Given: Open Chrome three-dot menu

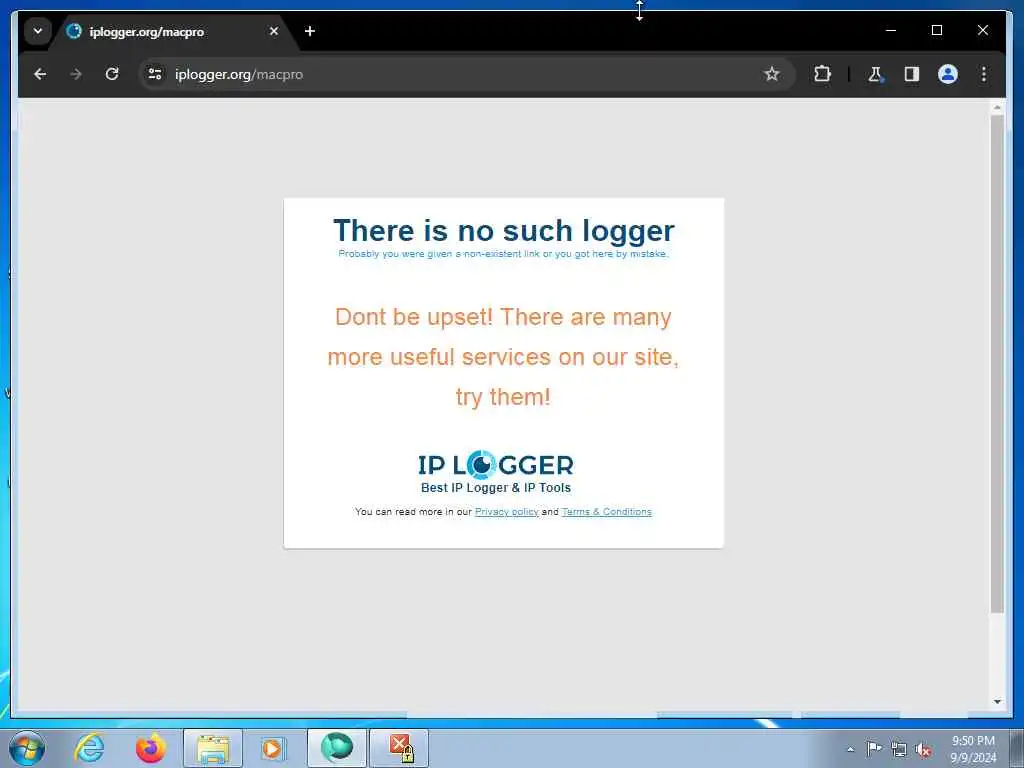Looking at the screenshot, I should [984, 74].
